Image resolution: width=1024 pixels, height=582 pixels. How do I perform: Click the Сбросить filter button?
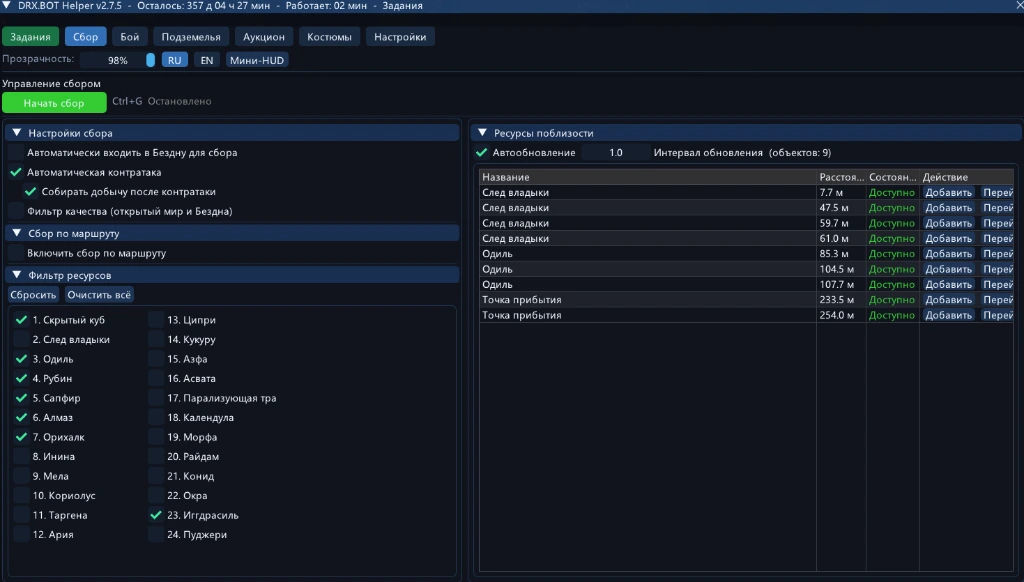point(33,295)
